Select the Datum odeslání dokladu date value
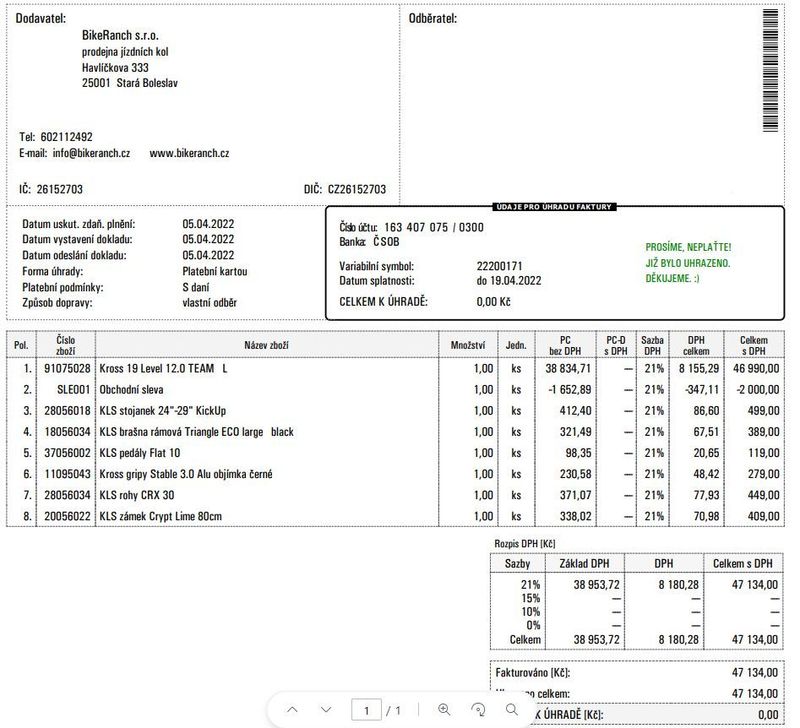Screen dimensions: 800x728 coord(208,255)
